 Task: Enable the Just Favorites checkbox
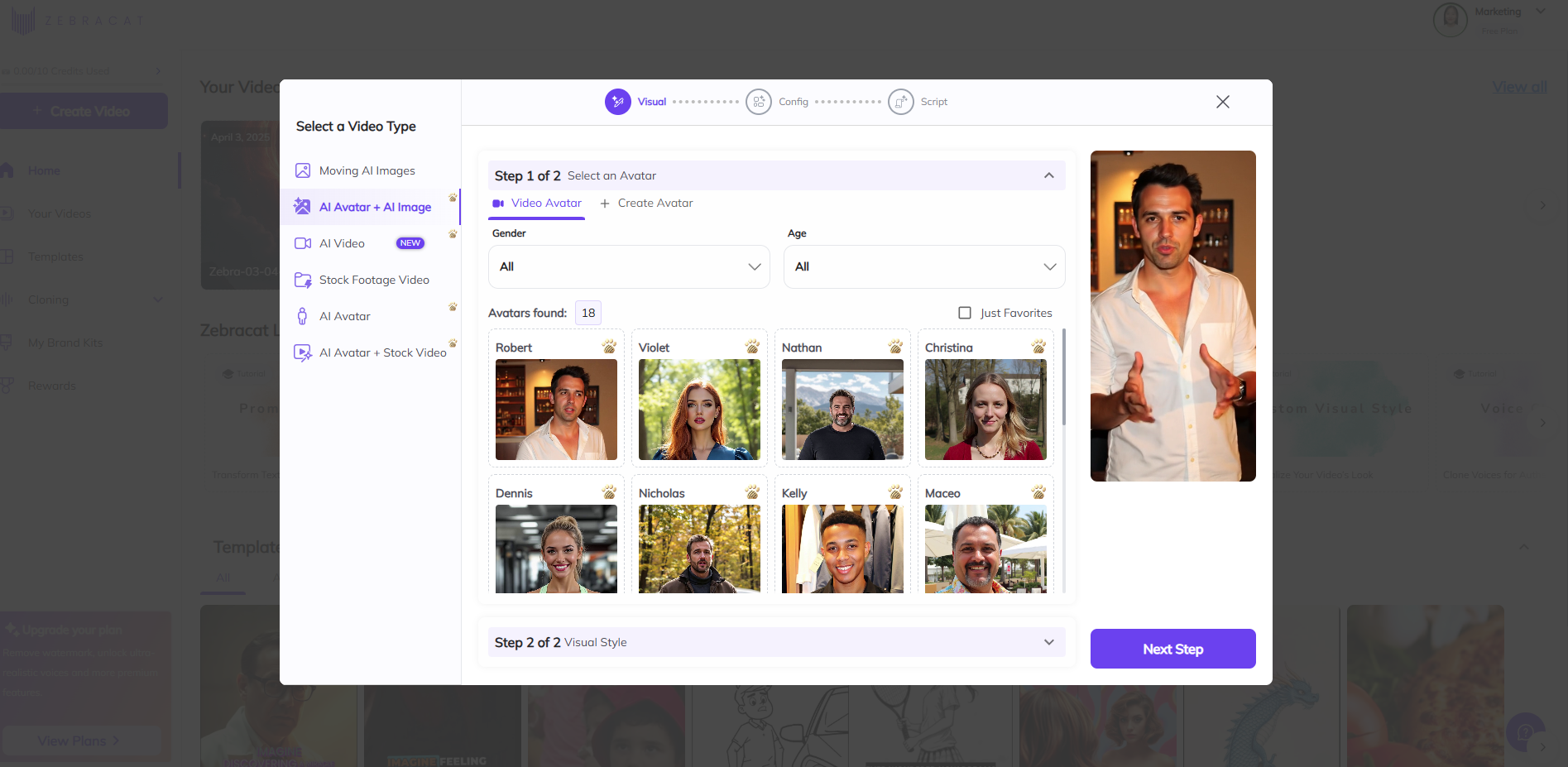965,313
